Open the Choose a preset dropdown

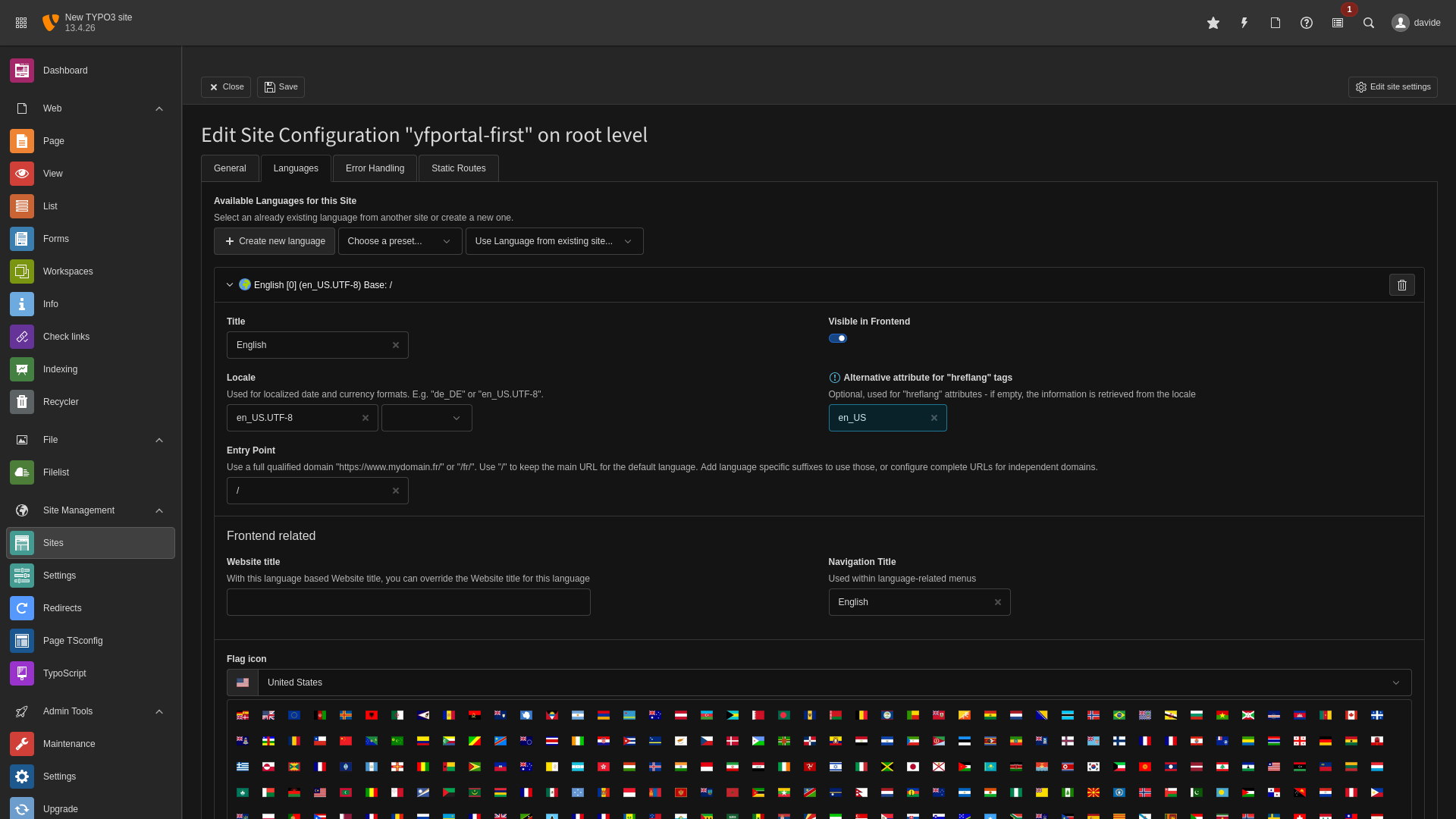400,241
